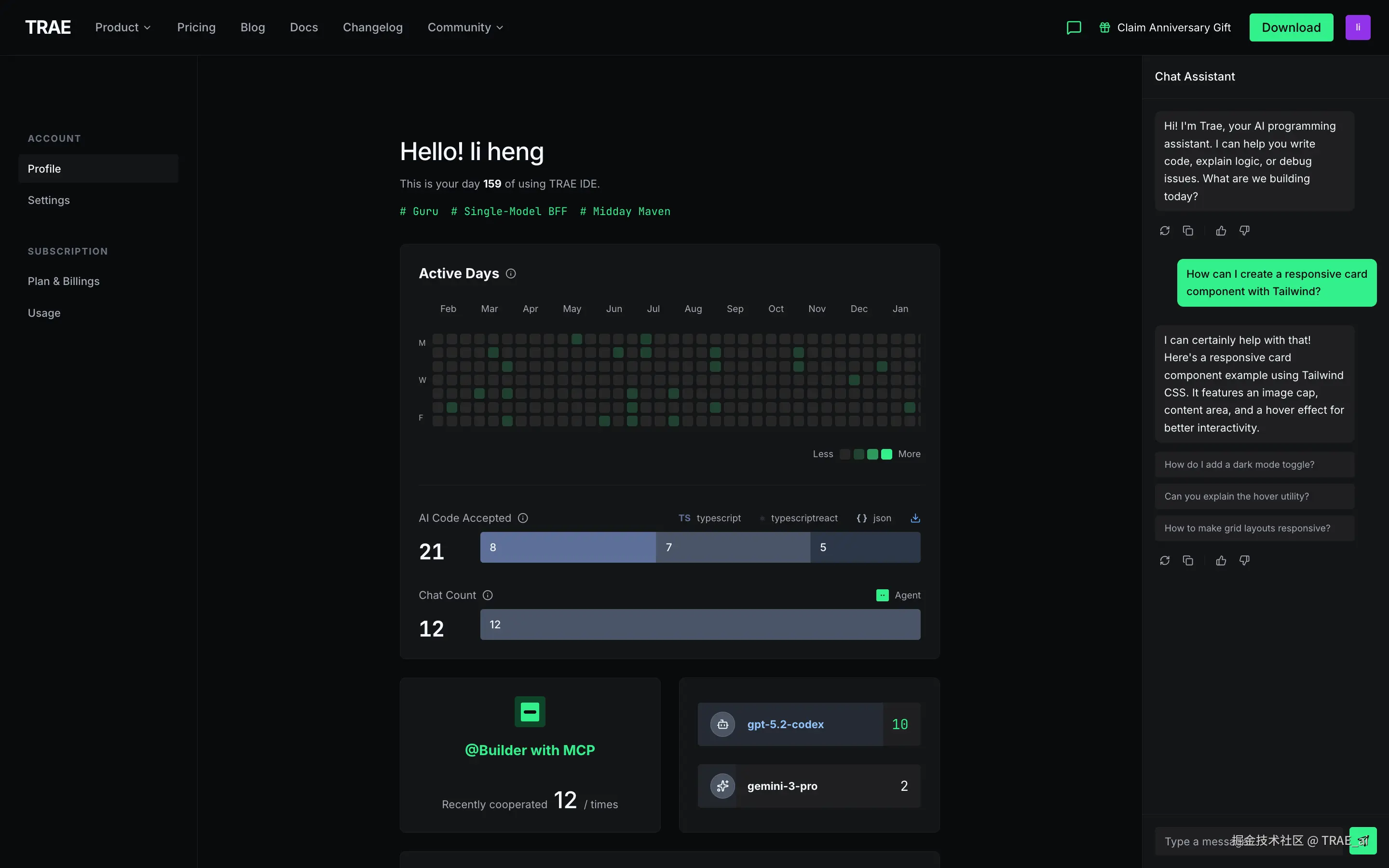Copy the first assistant greeting message
Image resolution: width=1389 pixels, height=868 pixels.
click(x=1188, y=231)
